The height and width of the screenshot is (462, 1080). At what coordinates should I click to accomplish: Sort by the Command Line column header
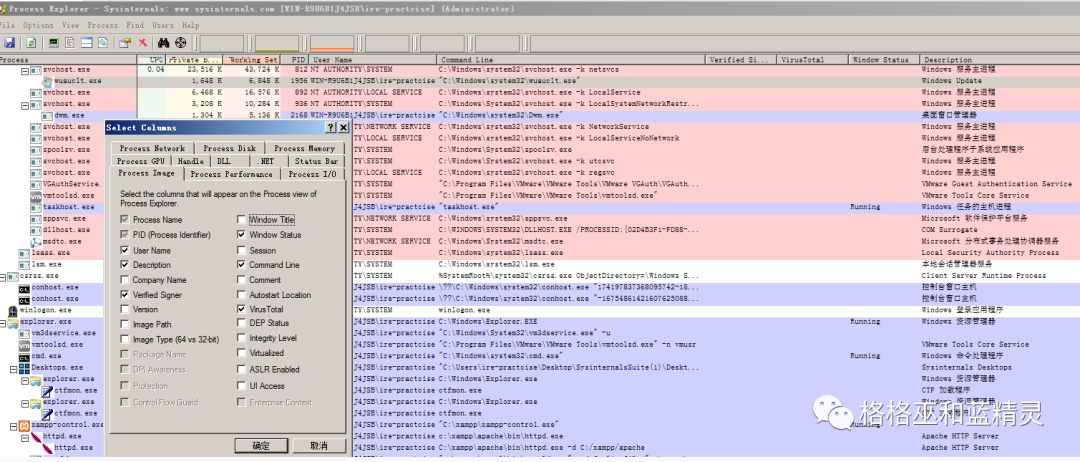point(571,60)
